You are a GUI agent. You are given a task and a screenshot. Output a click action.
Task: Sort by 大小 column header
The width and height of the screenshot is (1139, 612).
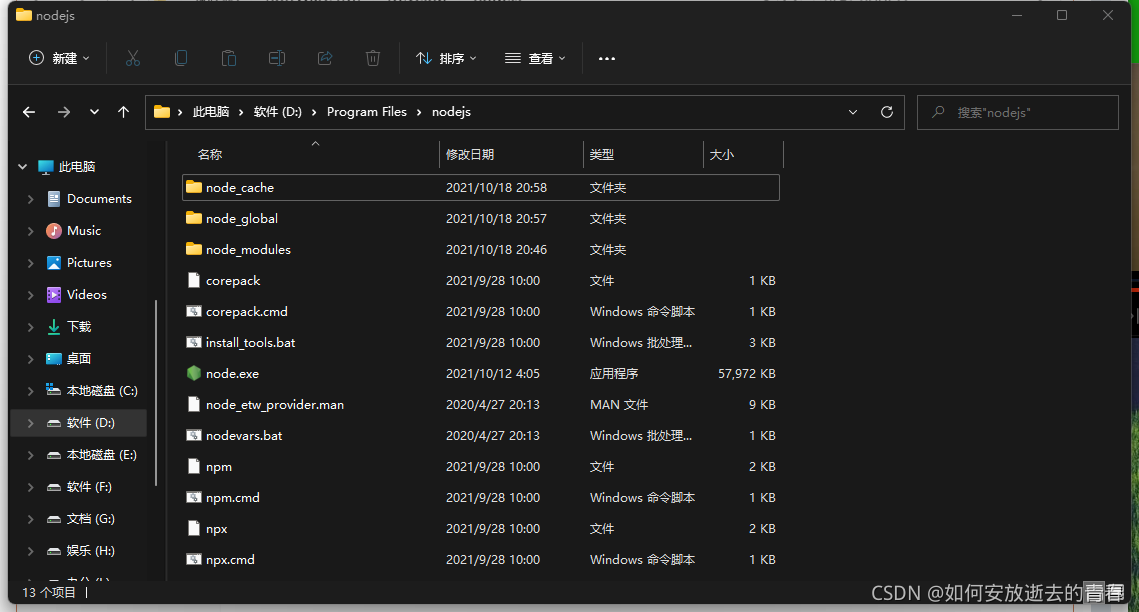click(x=721, y=155)
